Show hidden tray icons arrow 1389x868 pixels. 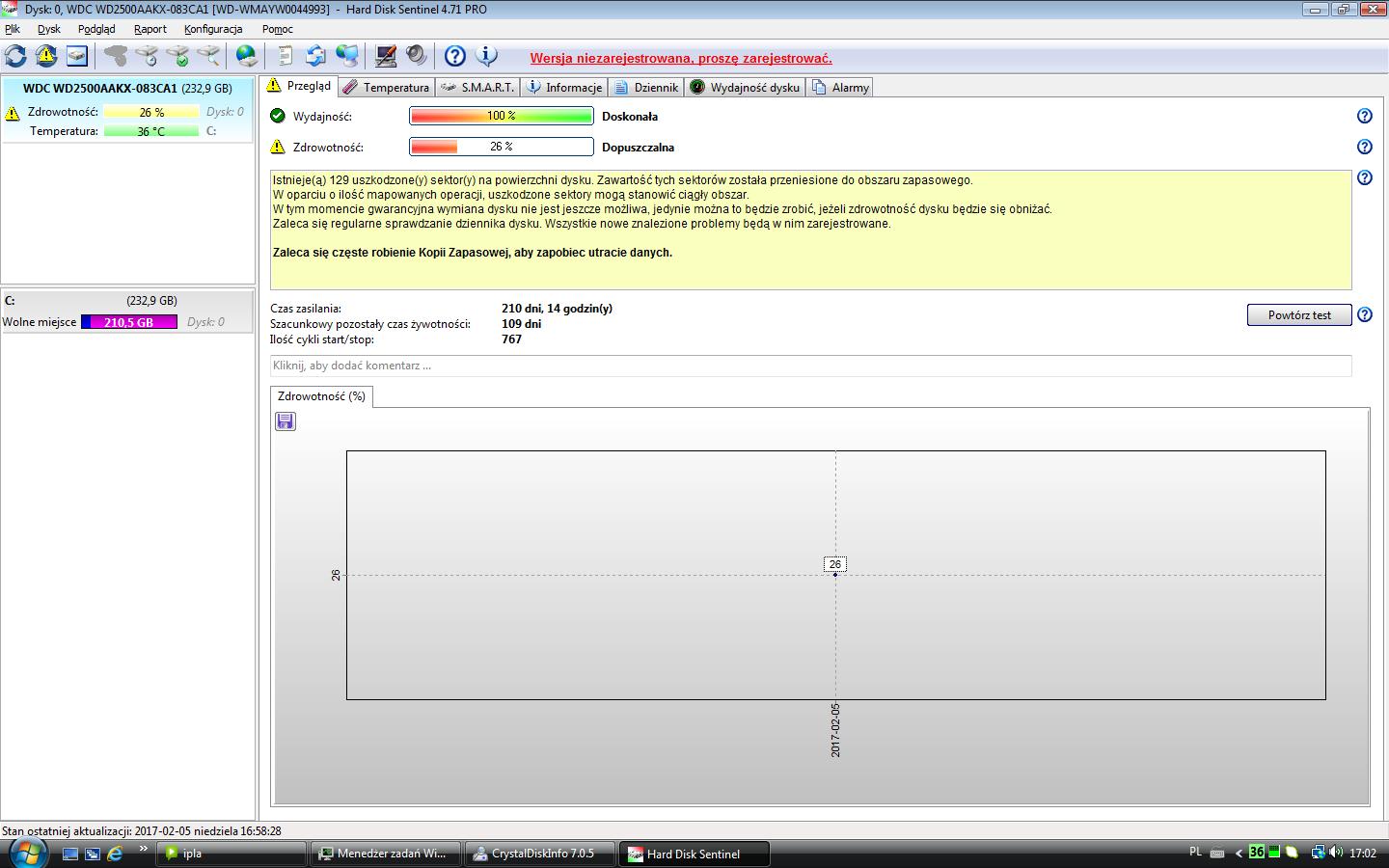coord(1239,854)
